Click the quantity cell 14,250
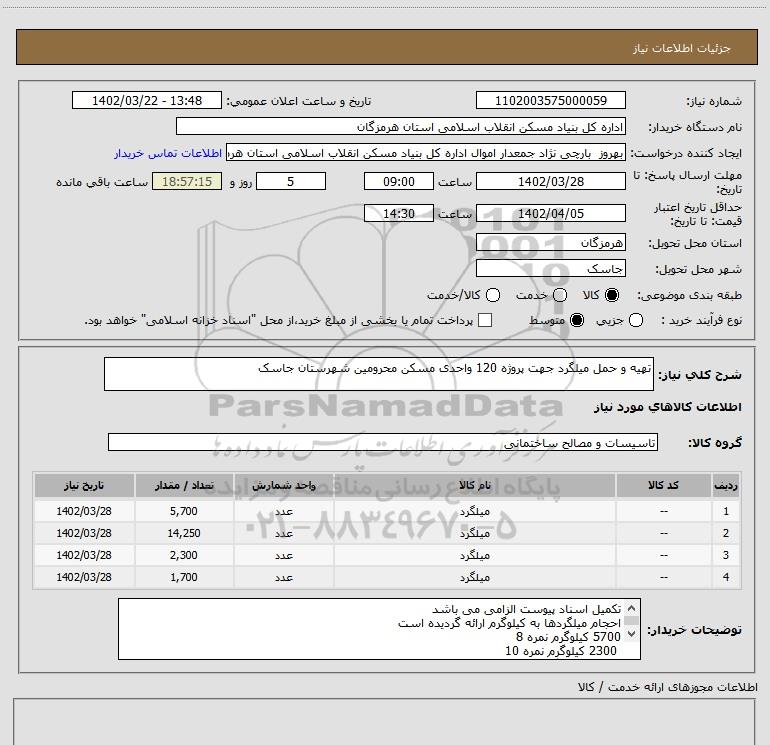 click(x=184, y=533)
